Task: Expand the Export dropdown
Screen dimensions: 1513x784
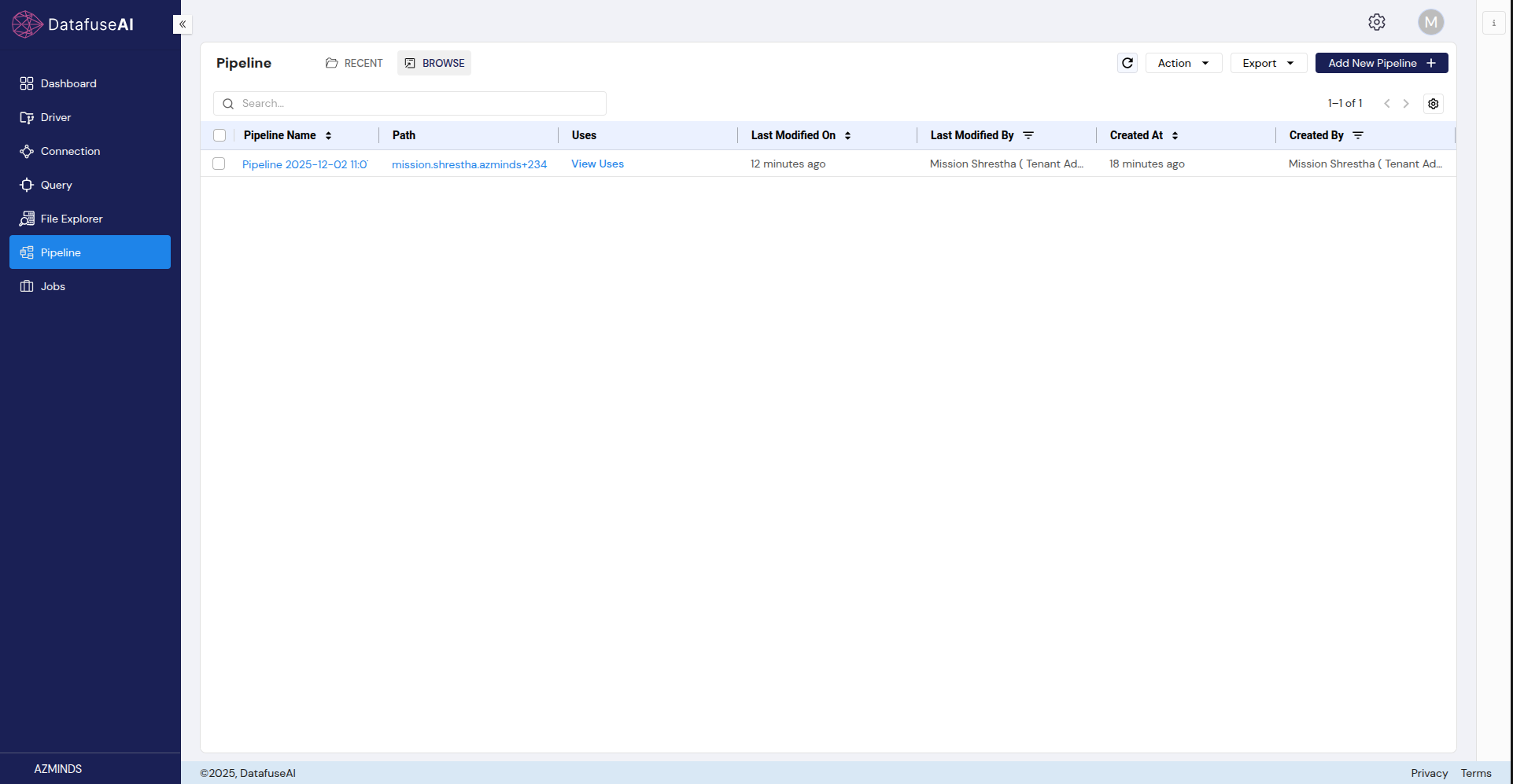Action: click(x=1268, y=63)
